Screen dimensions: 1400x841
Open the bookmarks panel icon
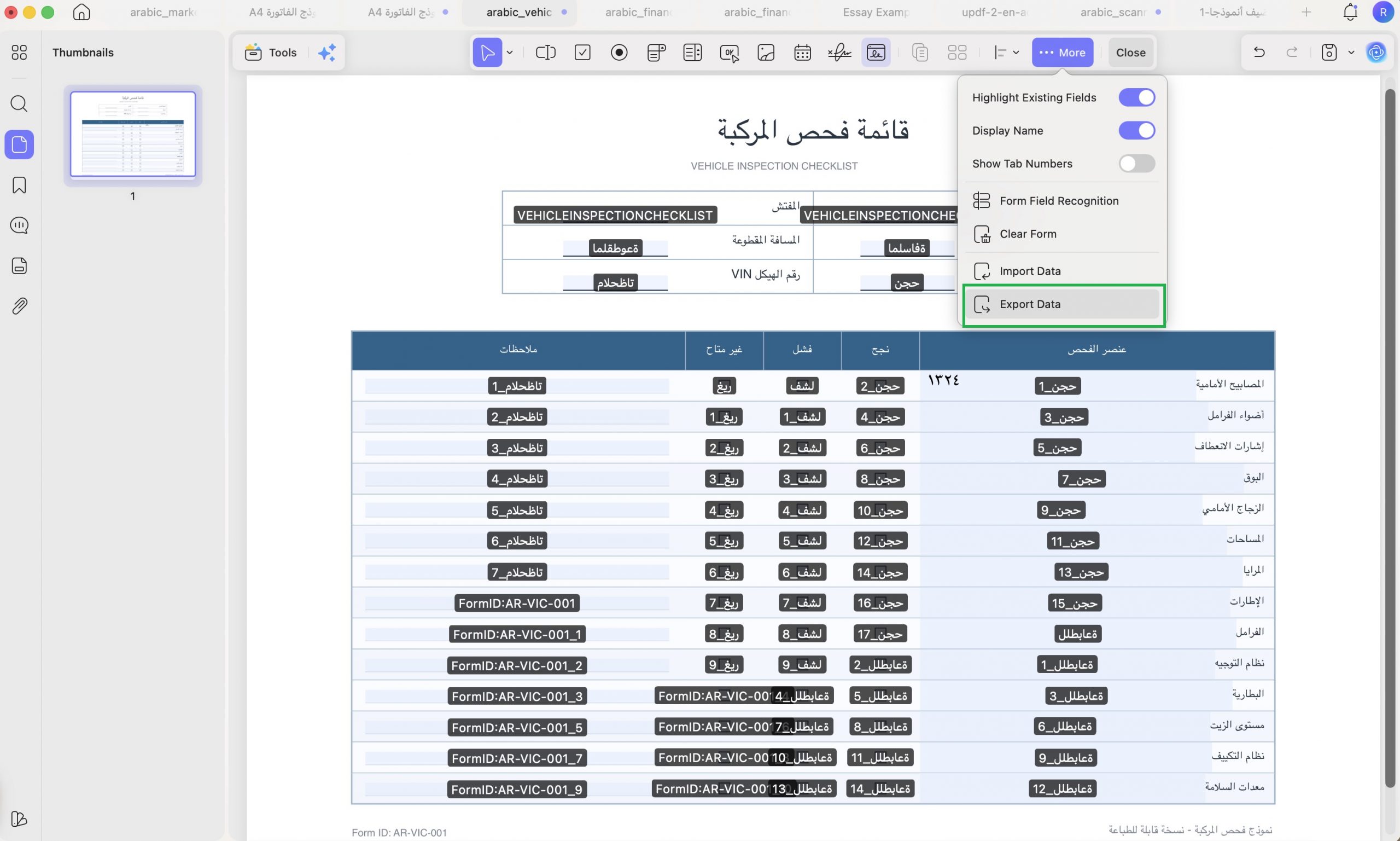(19, 185)
